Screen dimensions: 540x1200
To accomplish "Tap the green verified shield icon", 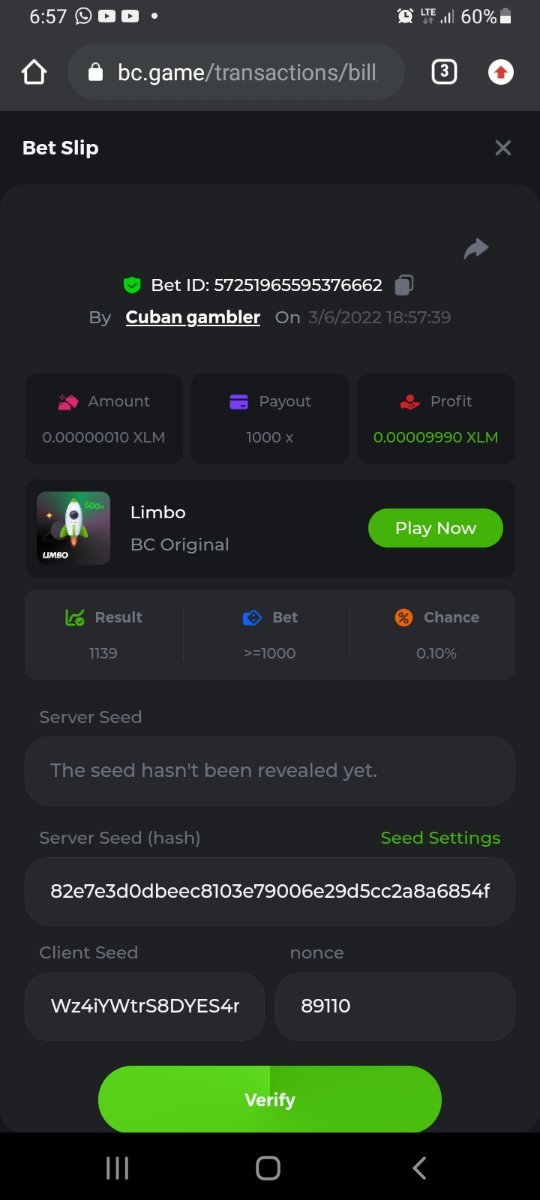I will [132, 285].
